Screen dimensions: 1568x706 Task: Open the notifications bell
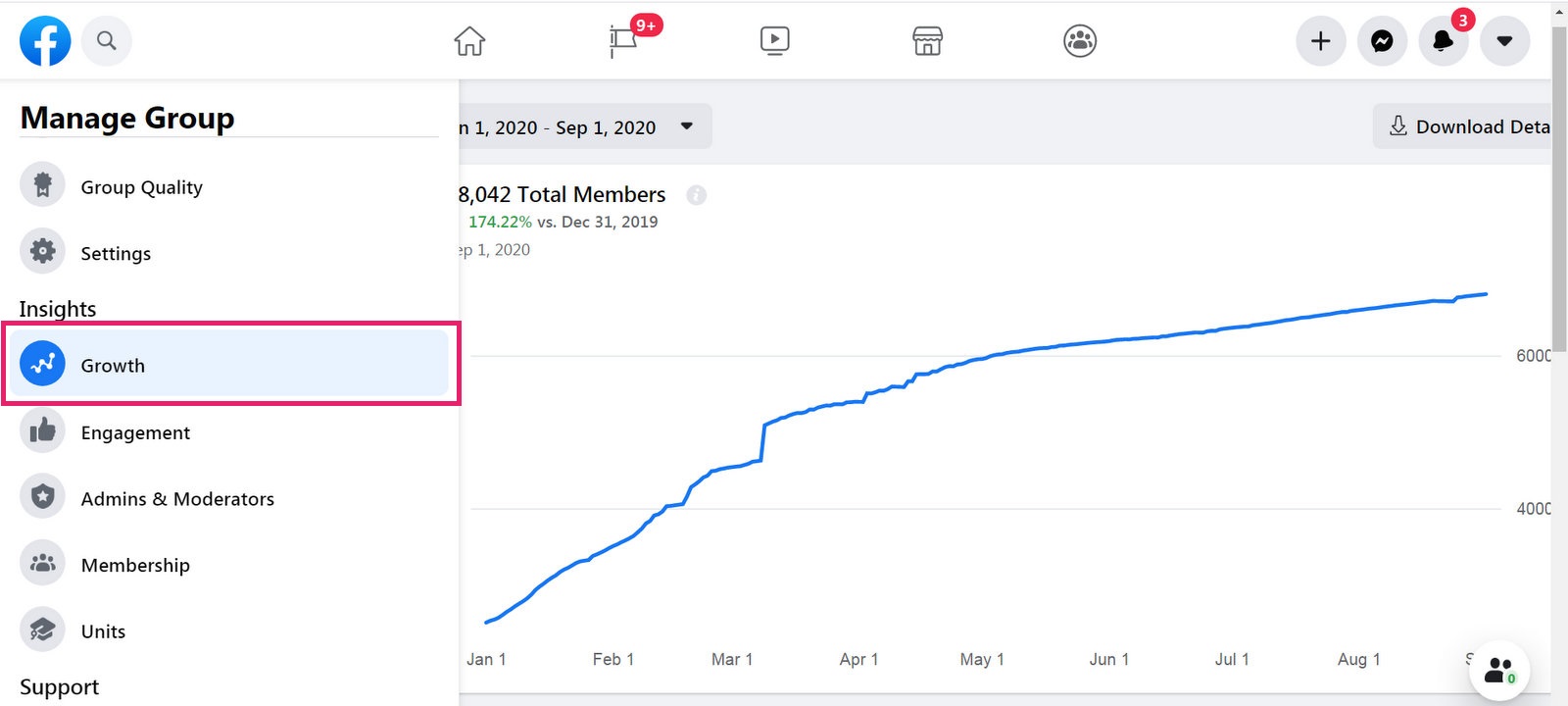pyautogui.click(x=1444, y=41)
